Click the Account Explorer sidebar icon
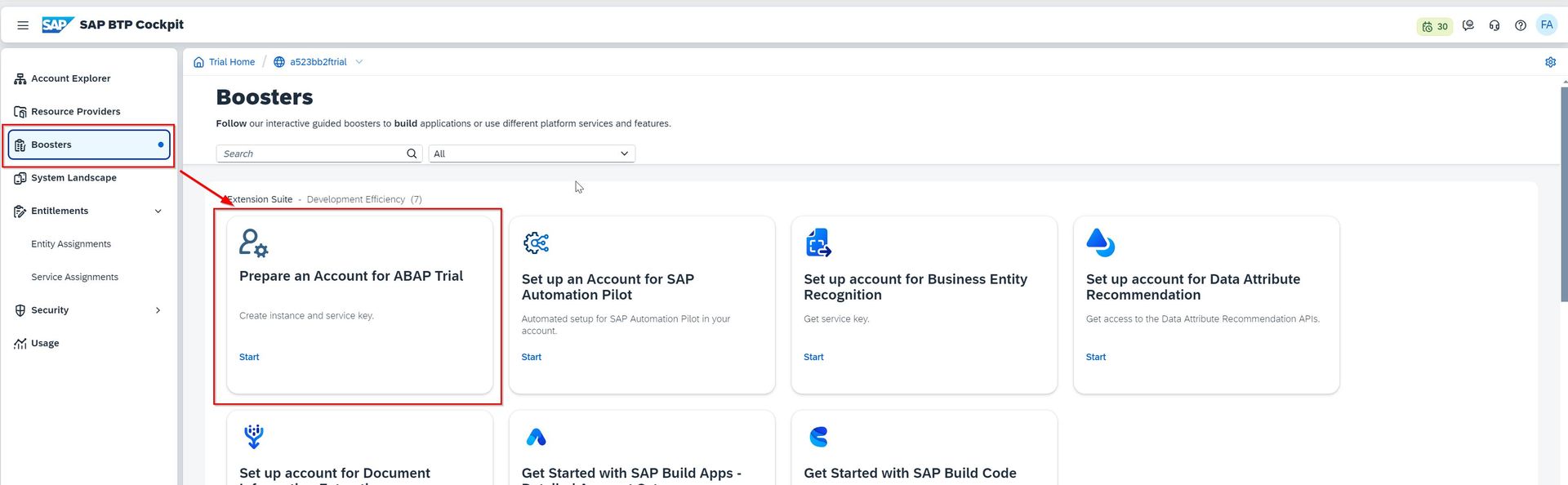The width and height of the screenshot is (1568, 485). pyautogui.click(x=20, y=78)
